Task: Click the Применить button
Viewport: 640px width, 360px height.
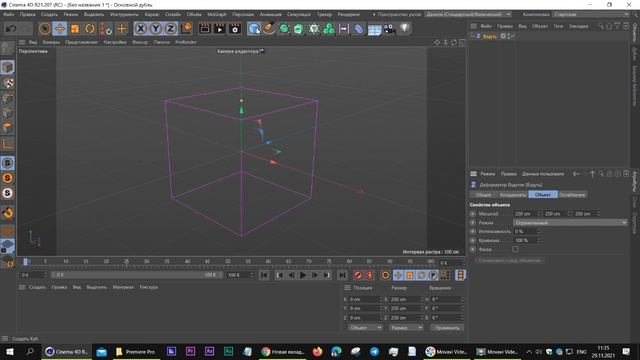Action: click(x=447, y=328)
